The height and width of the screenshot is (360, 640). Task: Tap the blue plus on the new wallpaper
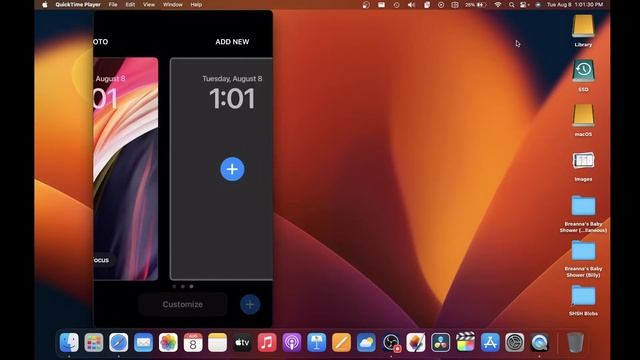tap(232, 169)
